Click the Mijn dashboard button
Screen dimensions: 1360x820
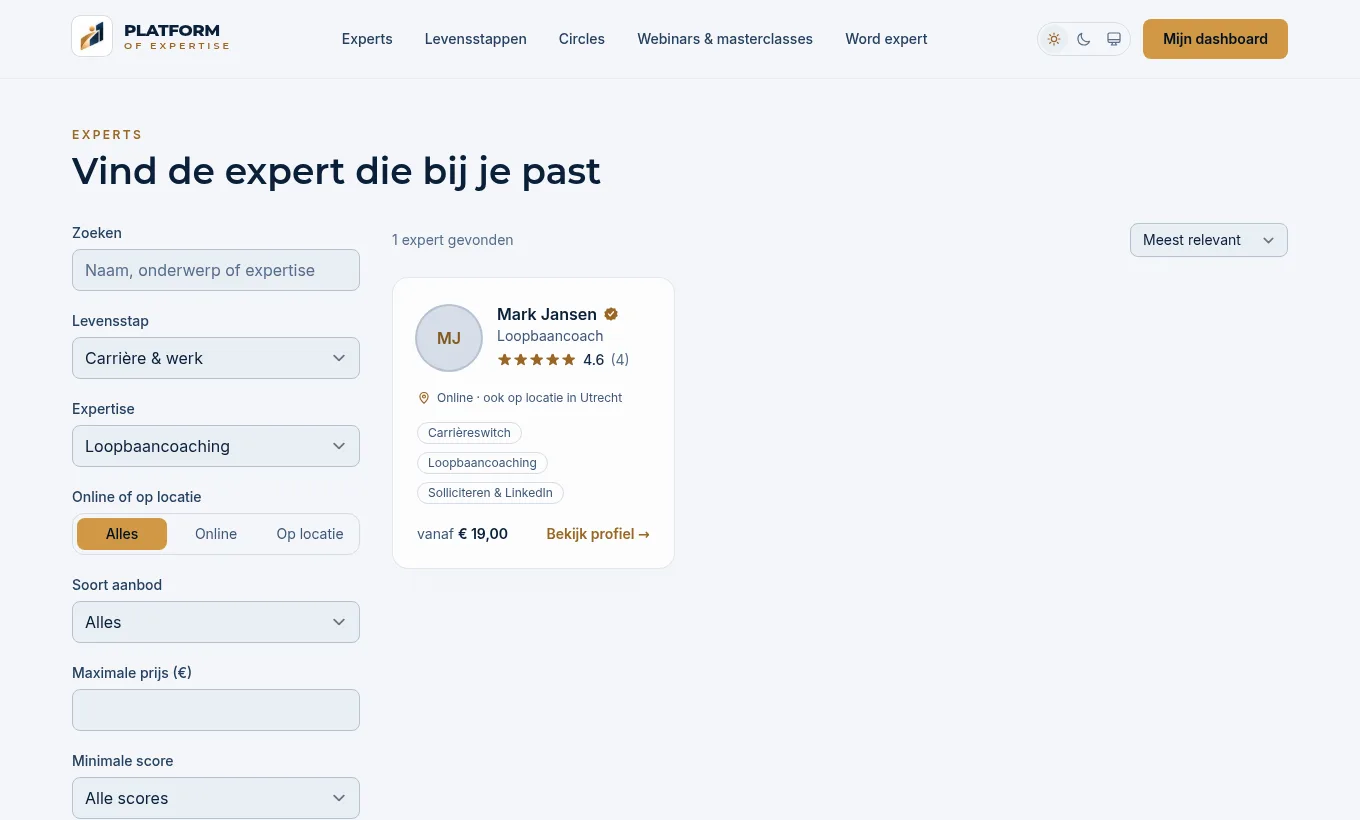1215,39
